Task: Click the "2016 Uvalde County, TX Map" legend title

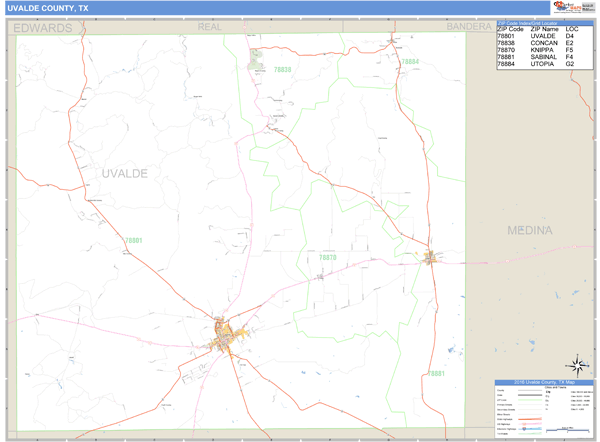Action: [x=544, y=382]
